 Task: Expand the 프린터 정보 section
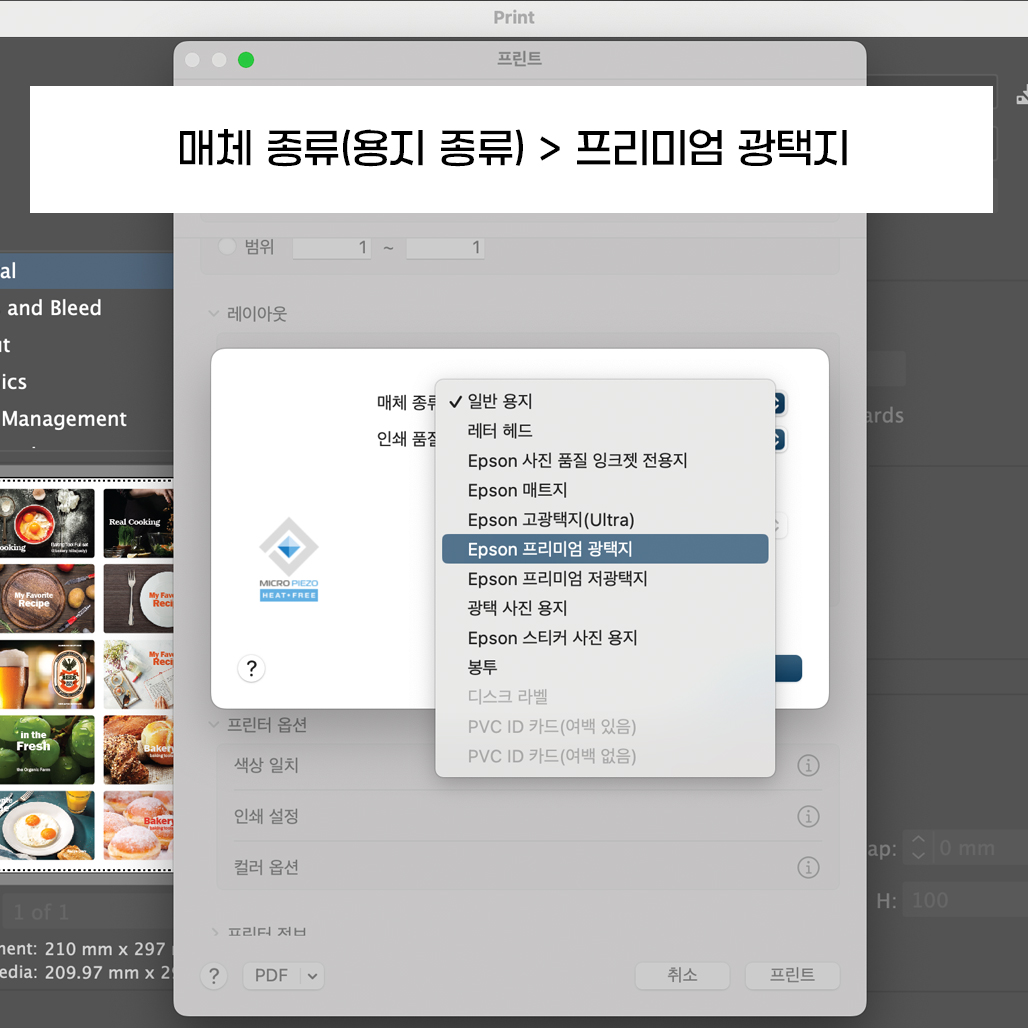pos(214,932)
